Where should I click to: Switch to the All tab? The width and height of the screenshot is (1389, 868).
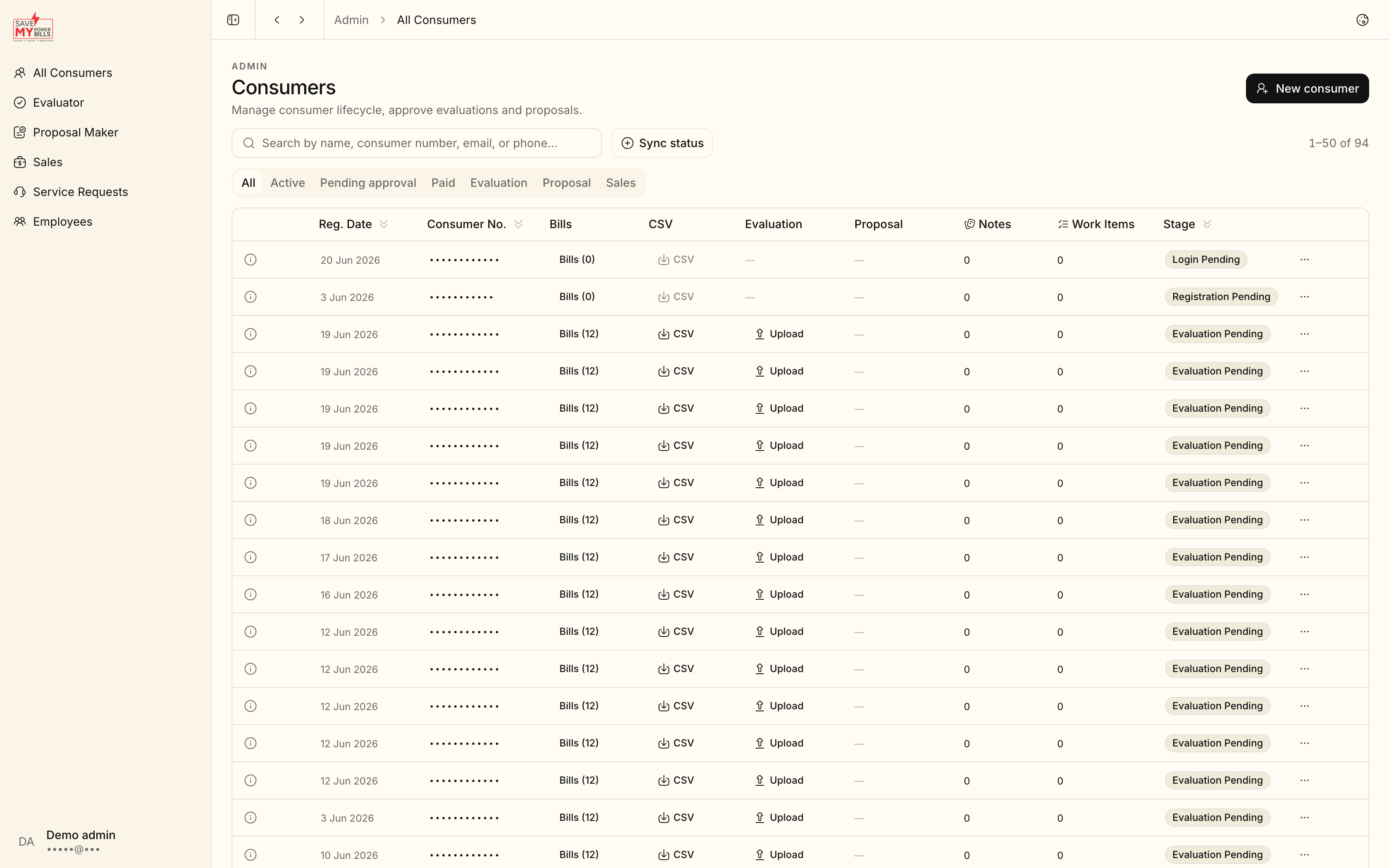click(x=248, y=183)
